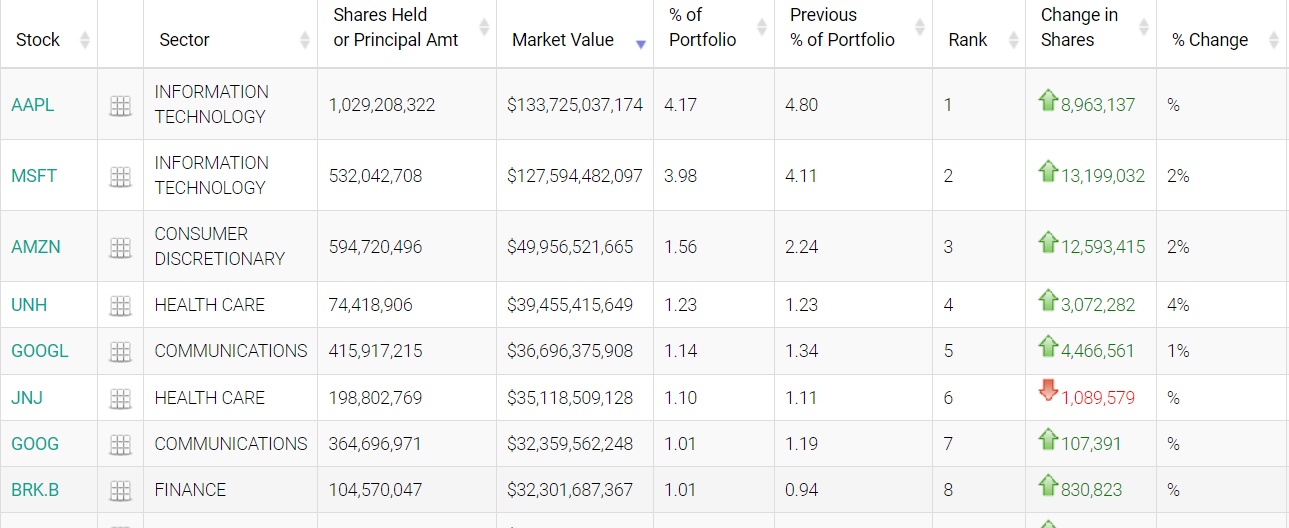Follow the UNH stock link
This screenshot has height=528, width=1289.
(29, 305)
